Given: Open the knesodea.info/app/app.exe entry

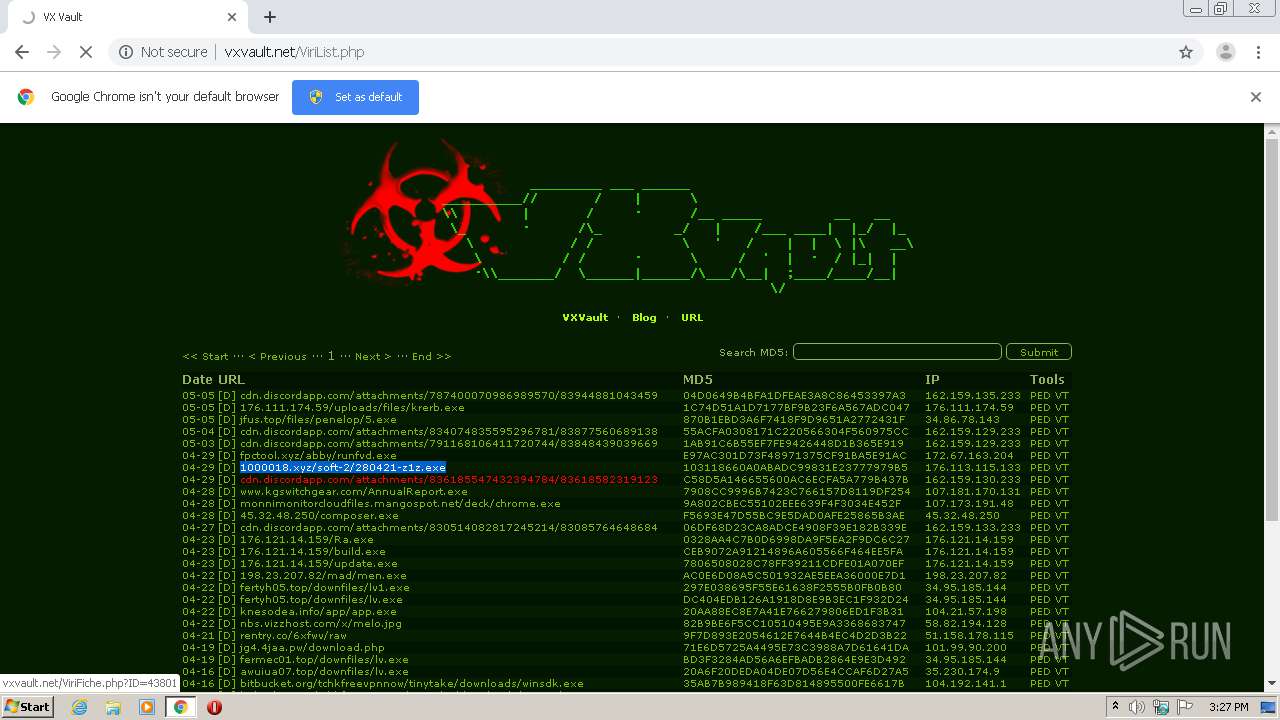Looking at the screenshot, I should point(318,611).
